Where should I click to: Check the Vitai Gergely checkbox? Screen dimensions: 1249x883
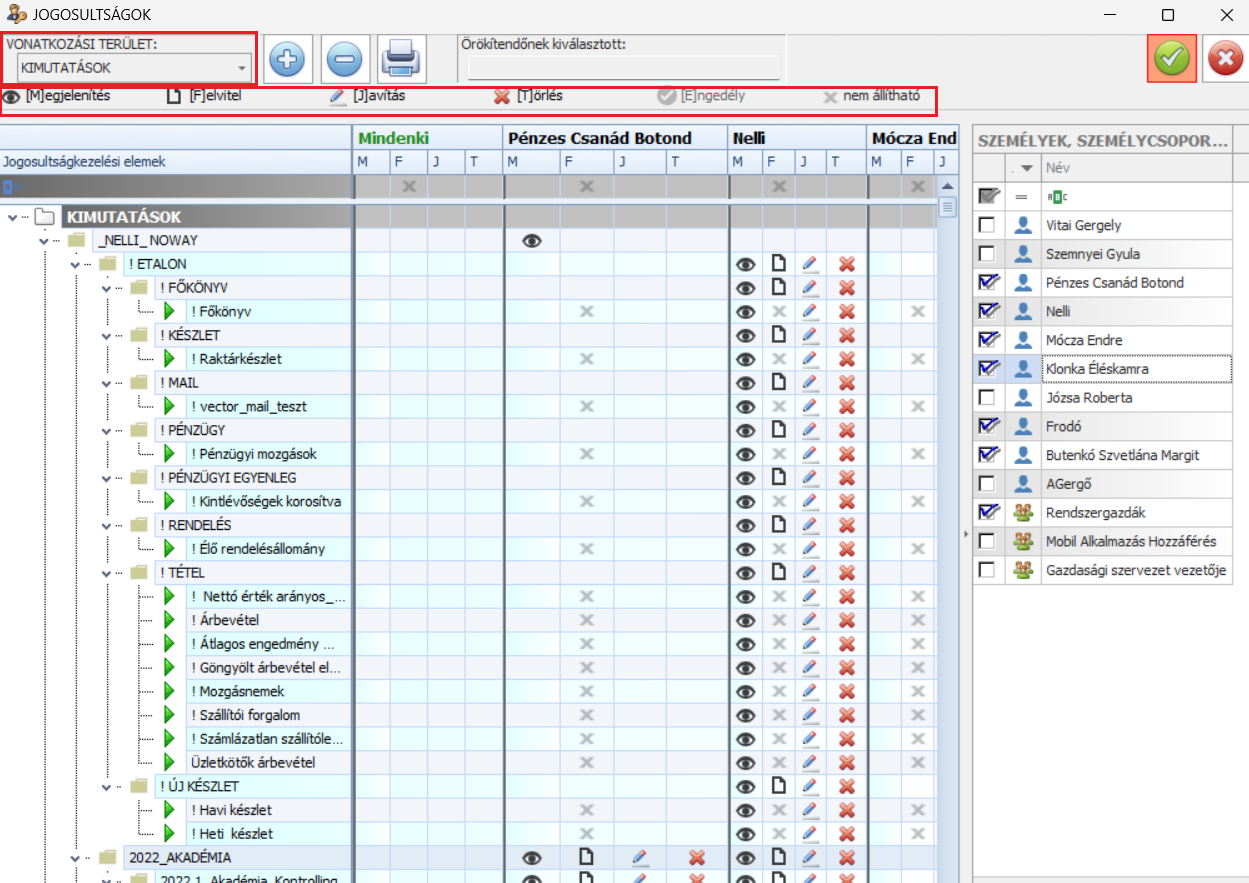pyautogui.click(x=987, y=225)
